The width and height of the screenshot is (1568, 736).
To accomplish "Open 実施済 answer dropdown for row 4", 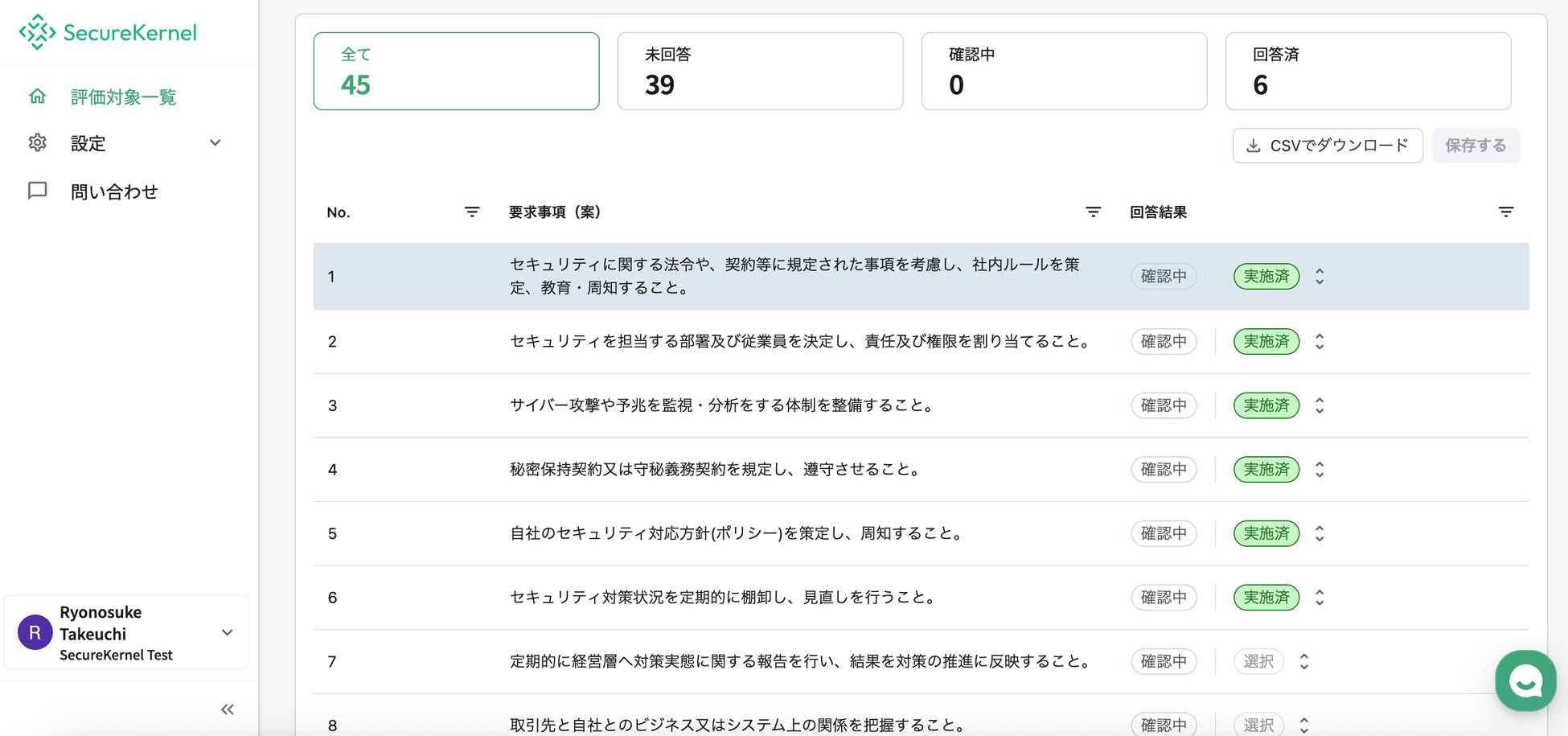I will click(x=1279, y=469).
